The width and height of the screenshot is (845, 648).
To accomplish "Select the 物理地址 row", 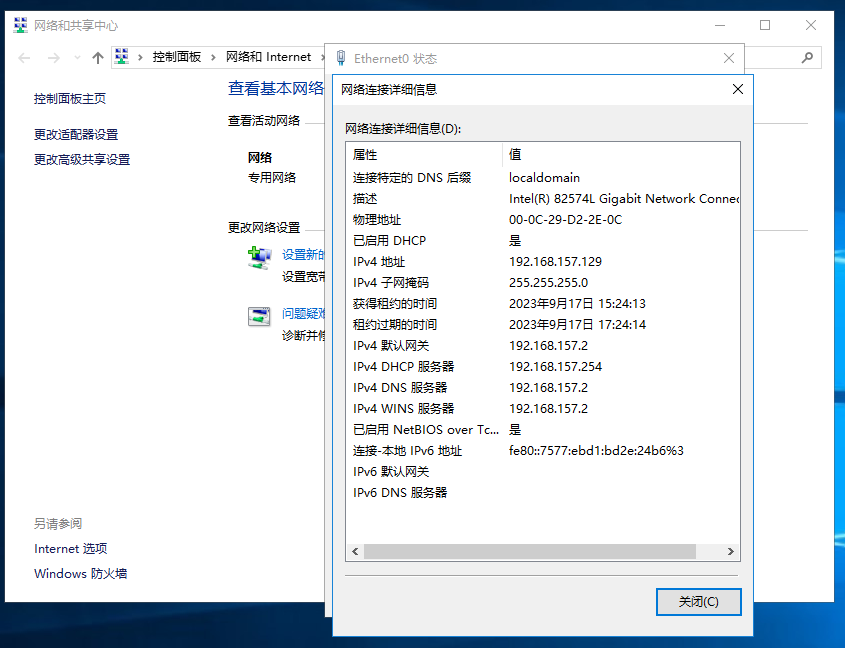I will pos(543,219).
